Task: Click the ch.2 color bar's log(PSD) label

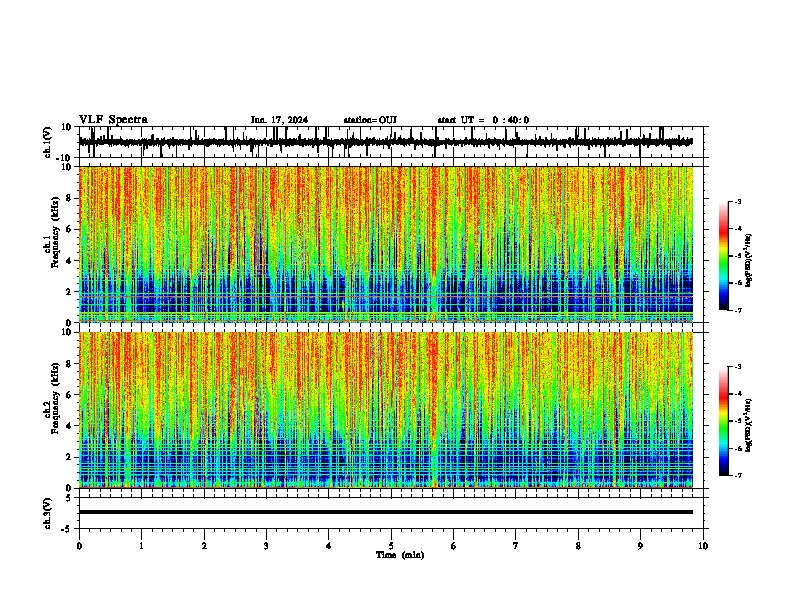Action: click(x=749, y=425)
